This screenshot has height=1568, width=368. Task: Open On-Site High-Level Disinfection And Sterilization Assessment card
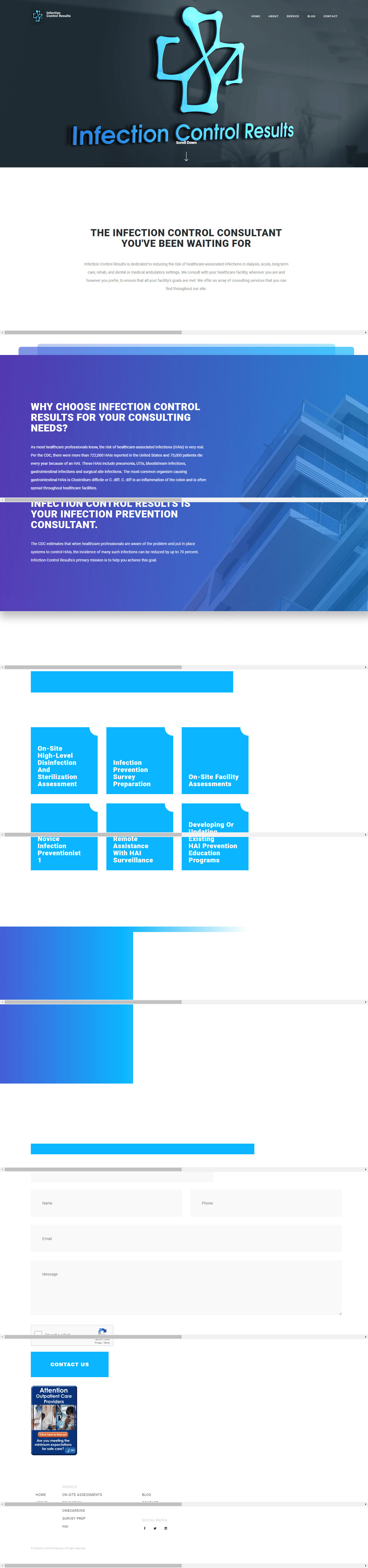tap(64, 760)
